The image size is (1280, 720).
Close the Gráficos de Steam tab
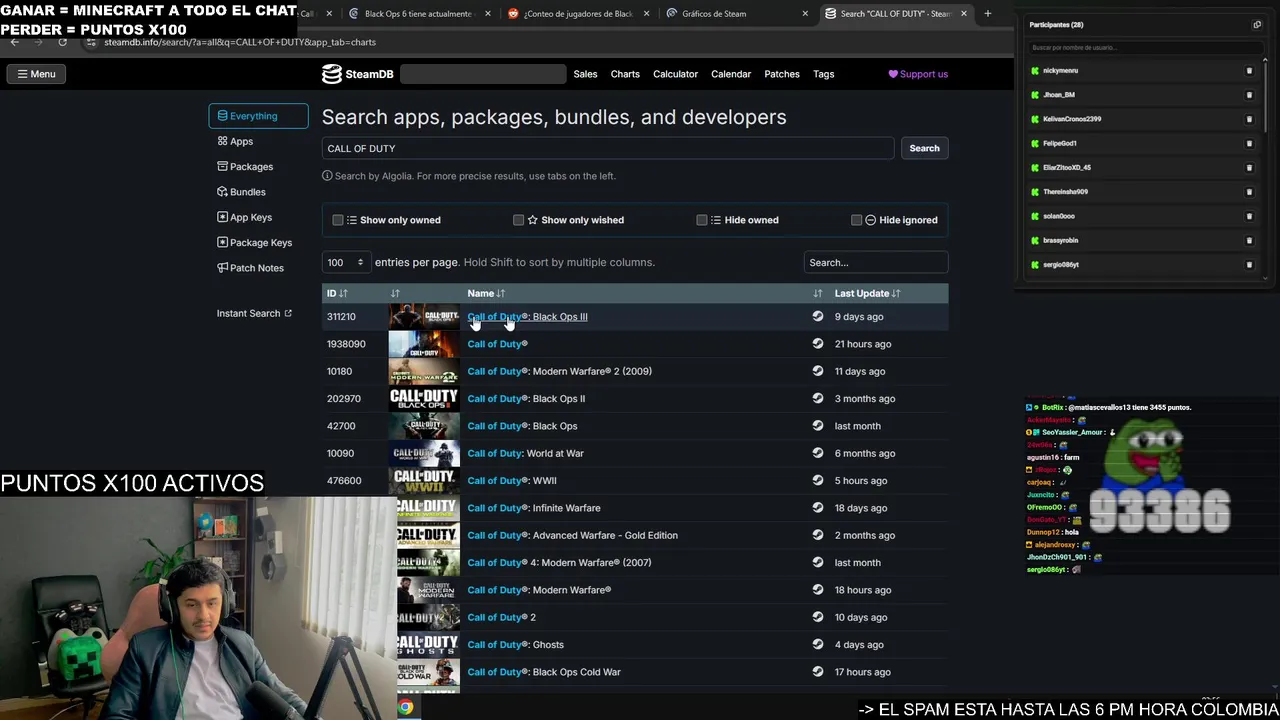(805, 14)
